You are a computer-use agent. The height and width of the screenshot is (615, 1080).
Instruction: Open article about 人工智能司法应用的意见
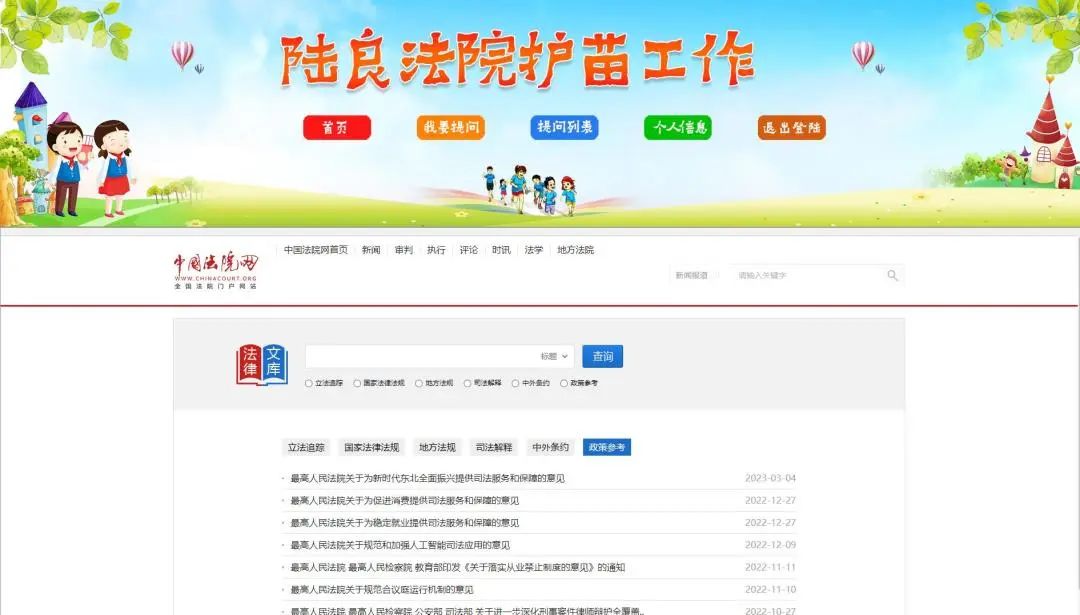pos(400,545)
